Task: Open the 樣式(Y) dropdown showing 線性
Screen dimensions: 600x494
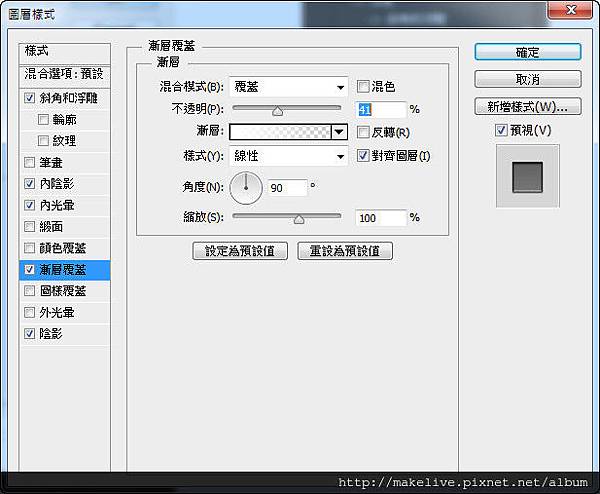Action: (289, 156)
